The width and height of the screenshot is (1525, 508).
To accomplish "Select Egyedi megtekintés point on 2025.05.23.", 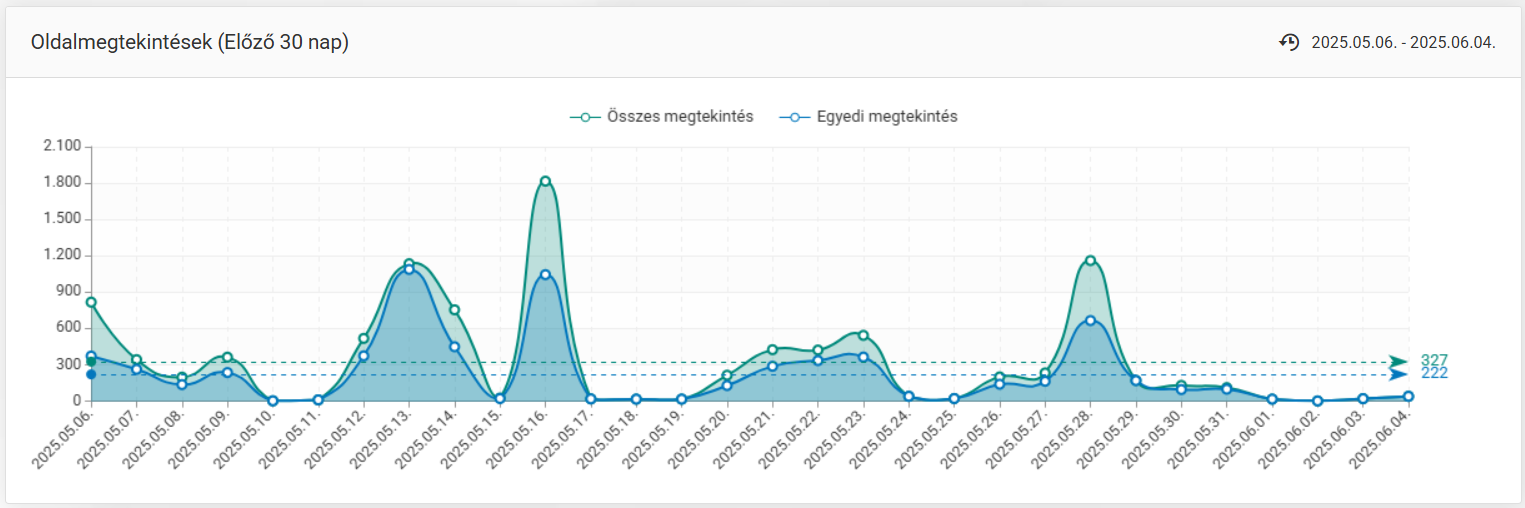I will coord(863,357).
